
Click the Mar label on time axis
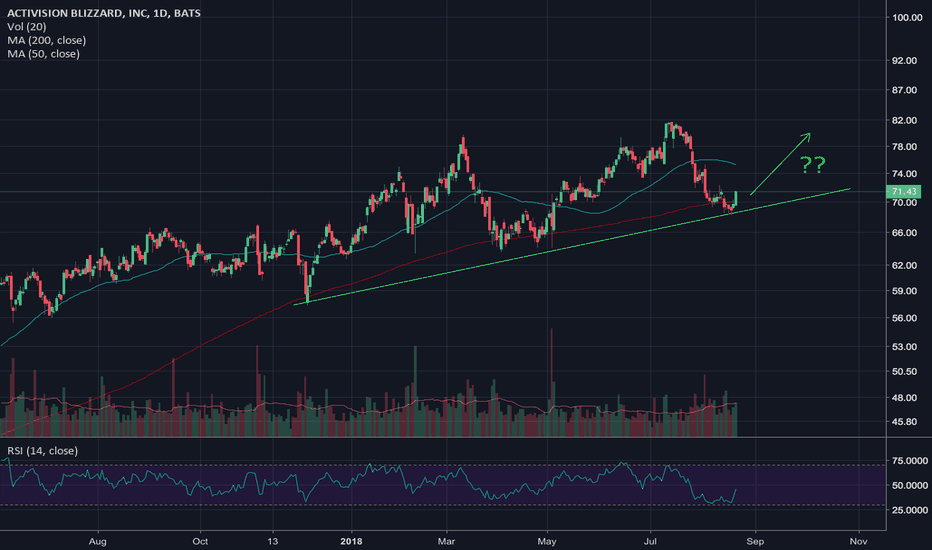coord(446,542)
